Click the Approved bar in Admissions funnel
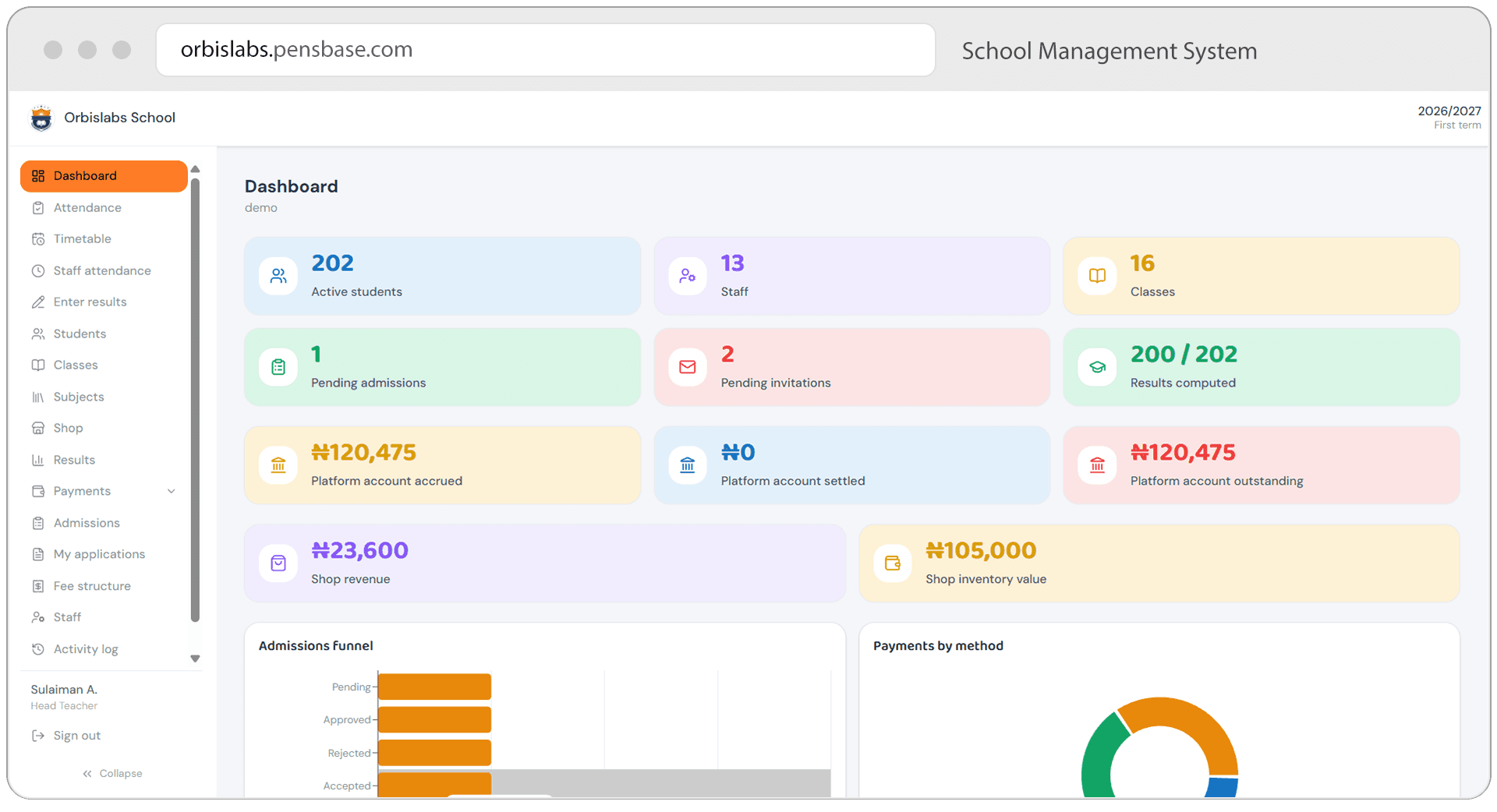The image size is (1497, 812). [434, 720]
